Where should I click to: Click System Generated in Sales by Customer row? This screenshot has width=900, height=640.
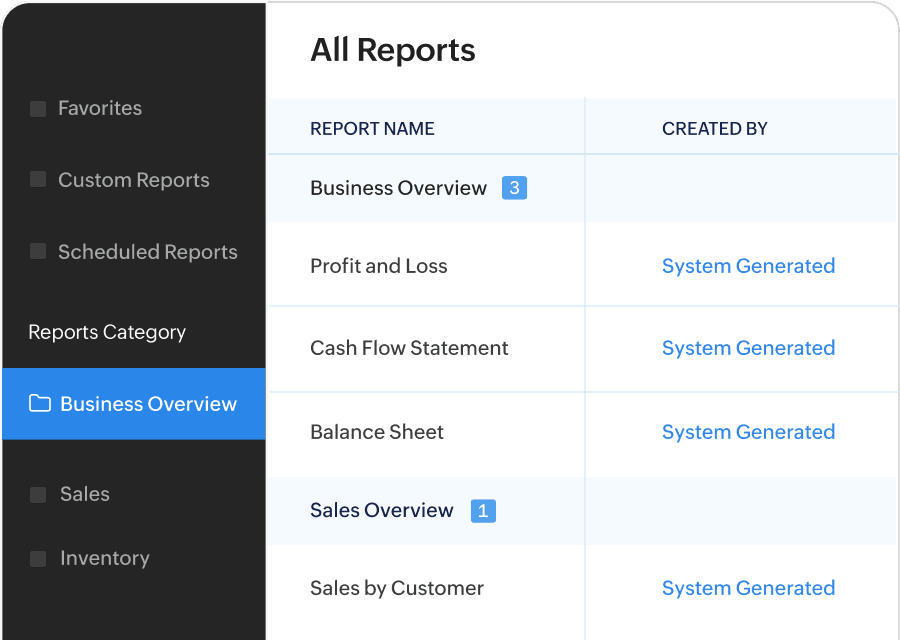pos(748,588)
